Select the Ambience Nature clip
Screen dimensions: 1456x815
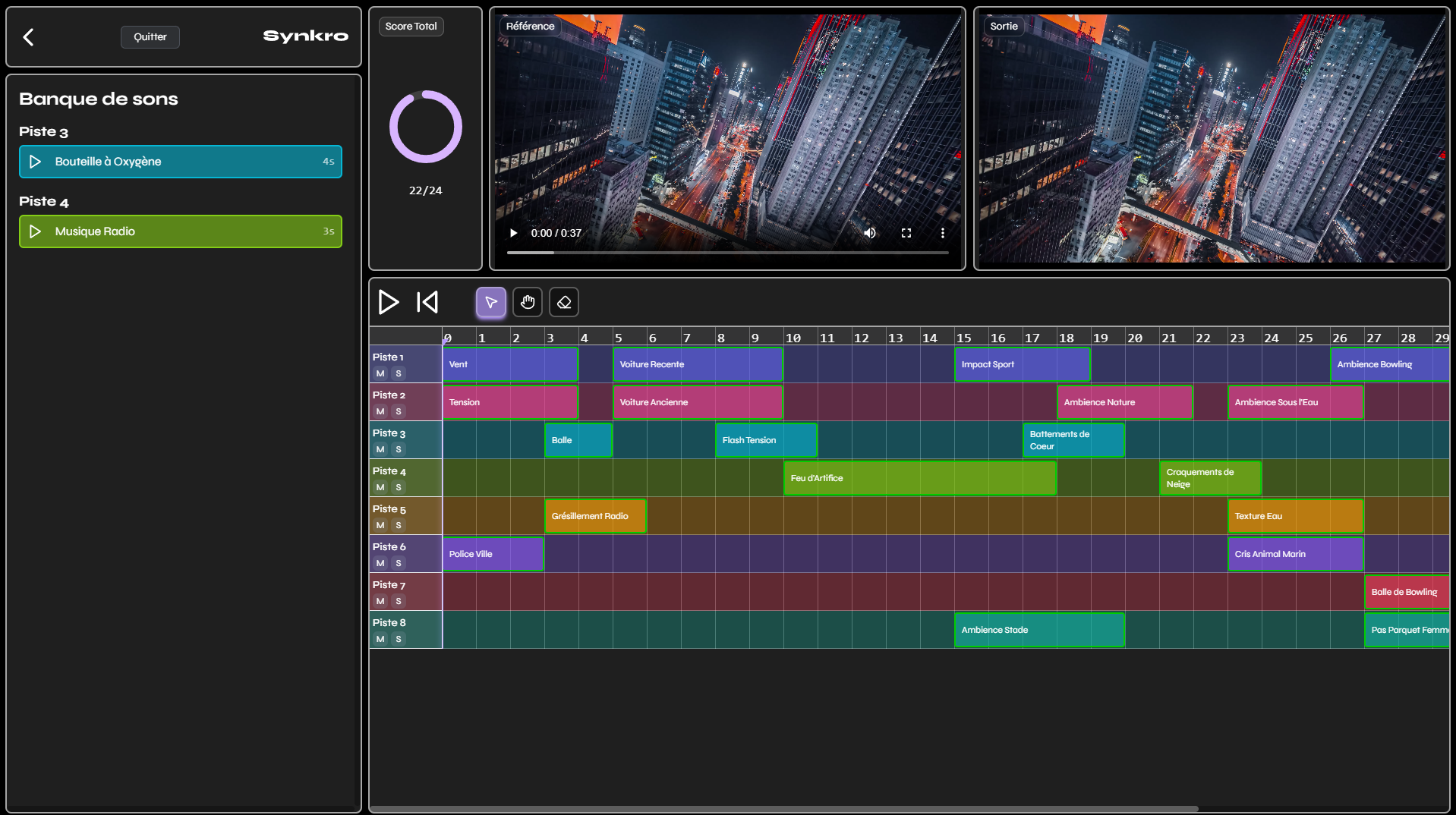coord(1125,402)
